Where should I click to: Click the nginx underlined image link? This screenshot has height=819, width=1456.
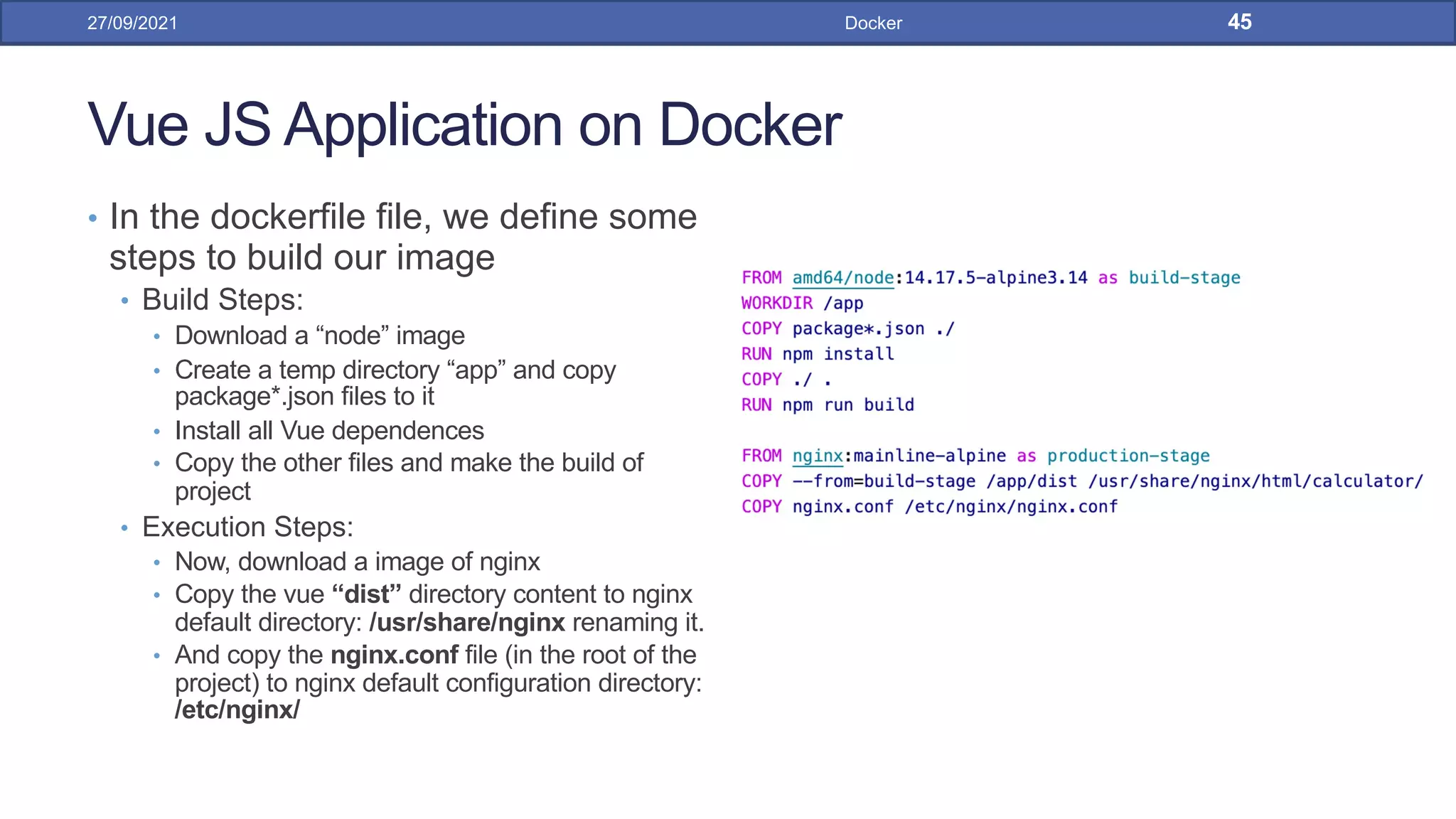tap(817, 456)
